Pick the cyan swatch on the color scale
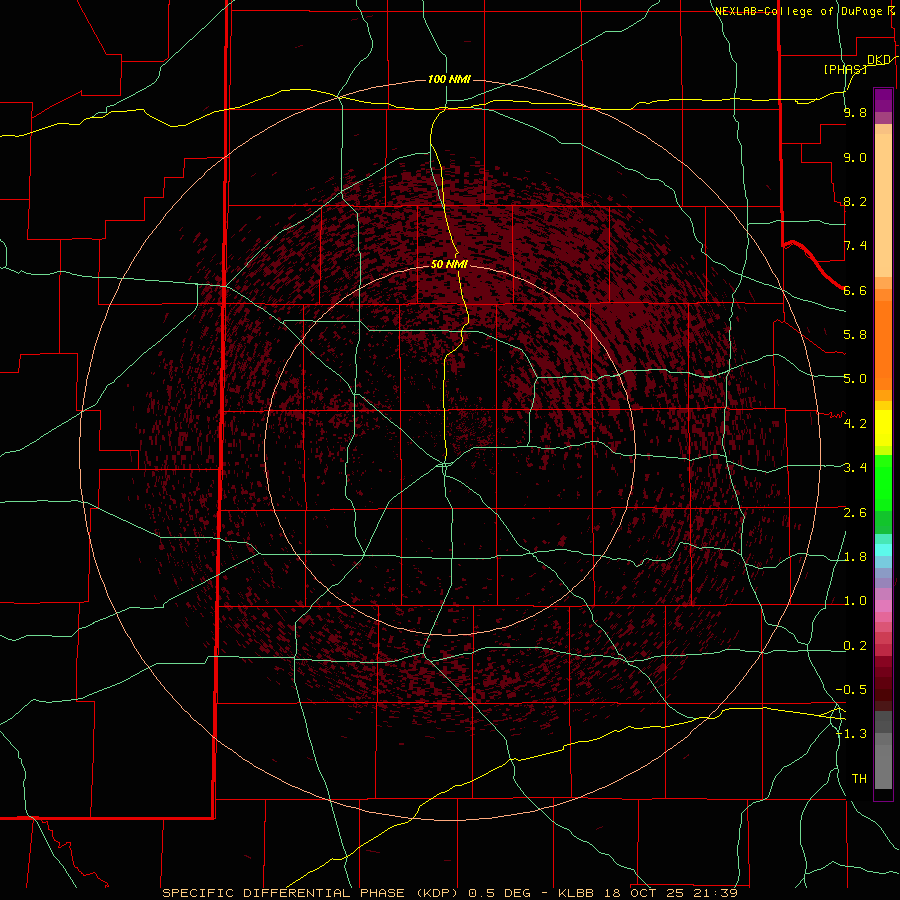 pos(883,550)
